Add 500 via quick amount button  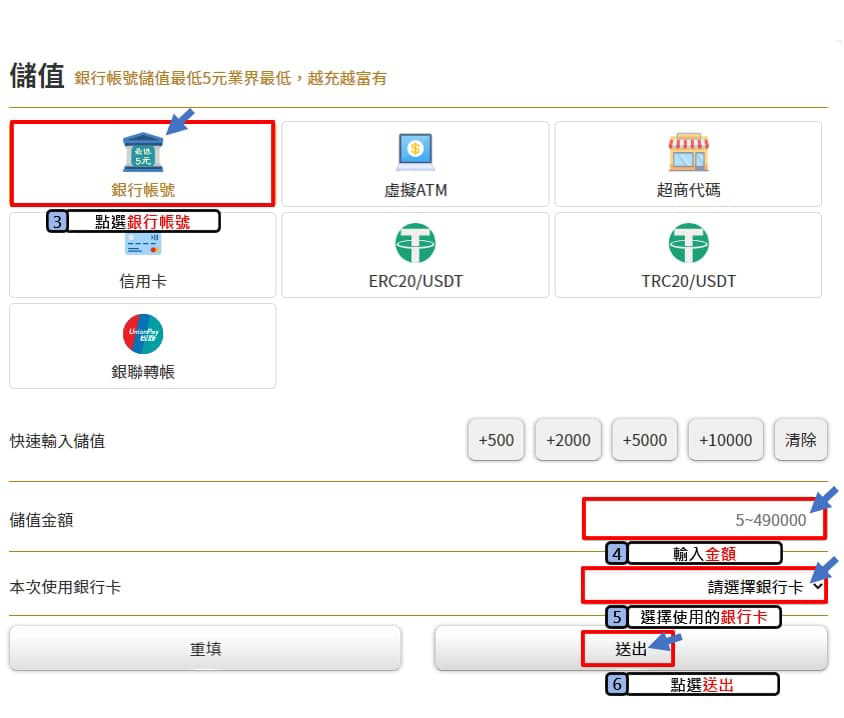point(496,440)
